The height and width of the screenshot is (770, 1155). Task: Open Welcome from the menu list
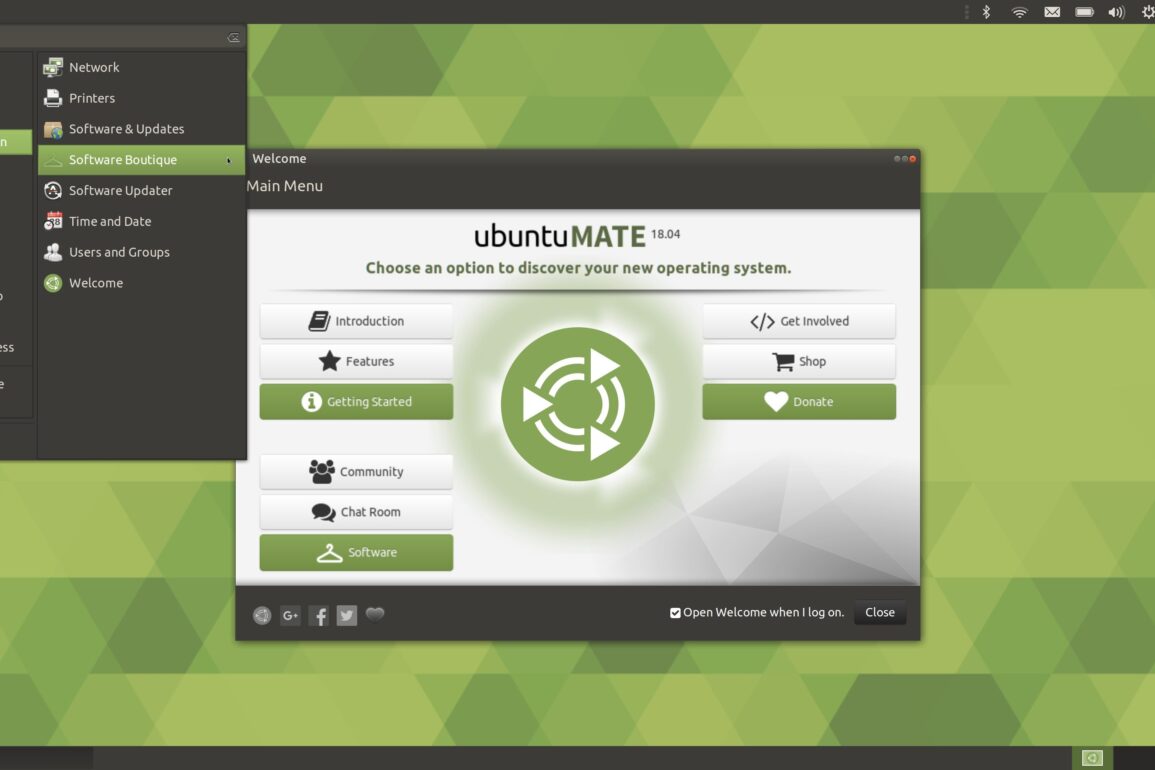[141, 283]
